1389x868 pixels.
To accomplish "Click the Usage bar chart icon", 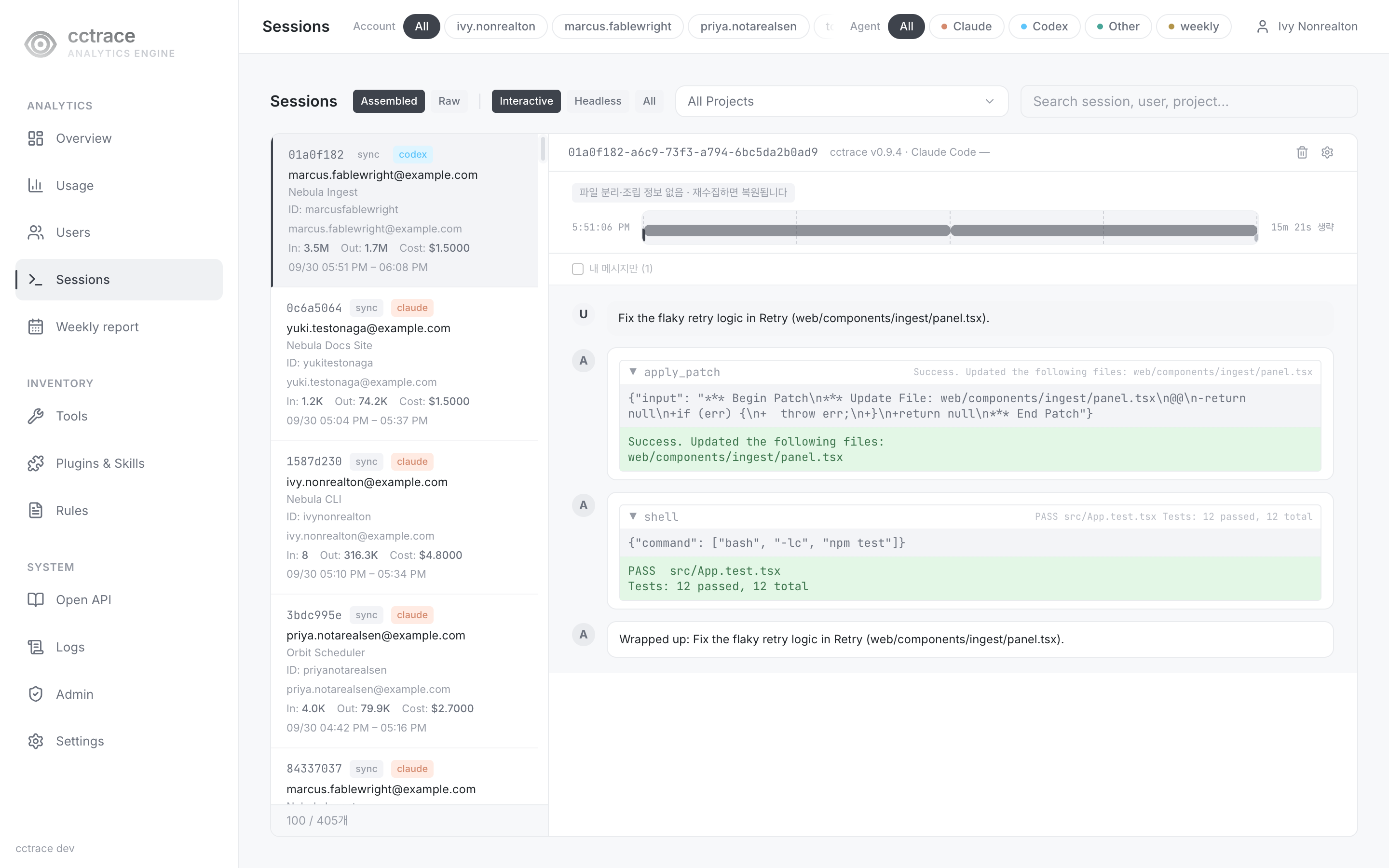I will tap(36, 186).
